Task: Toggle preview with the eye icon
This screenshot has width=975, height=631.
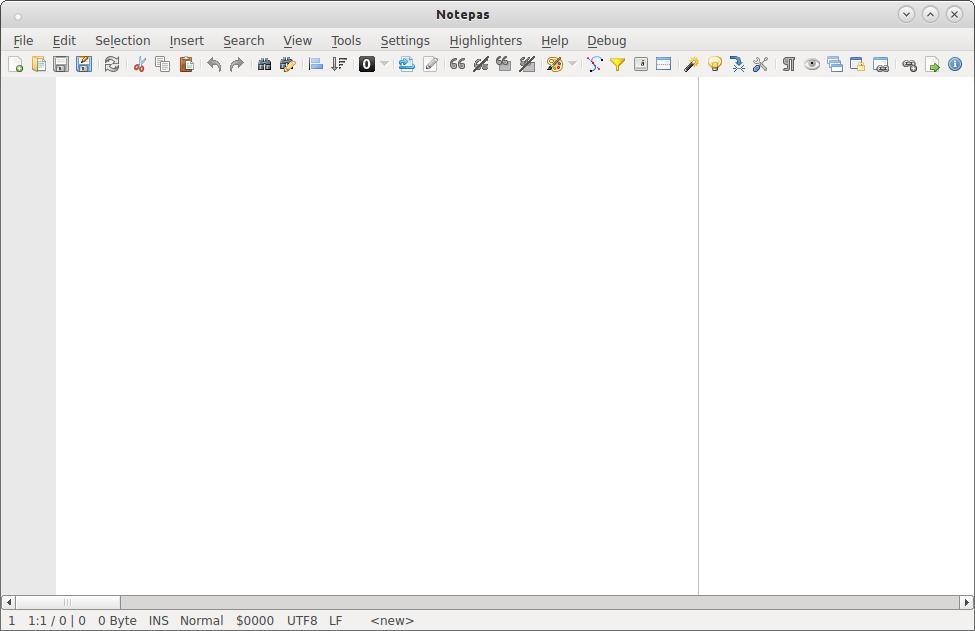Action: 812,64
